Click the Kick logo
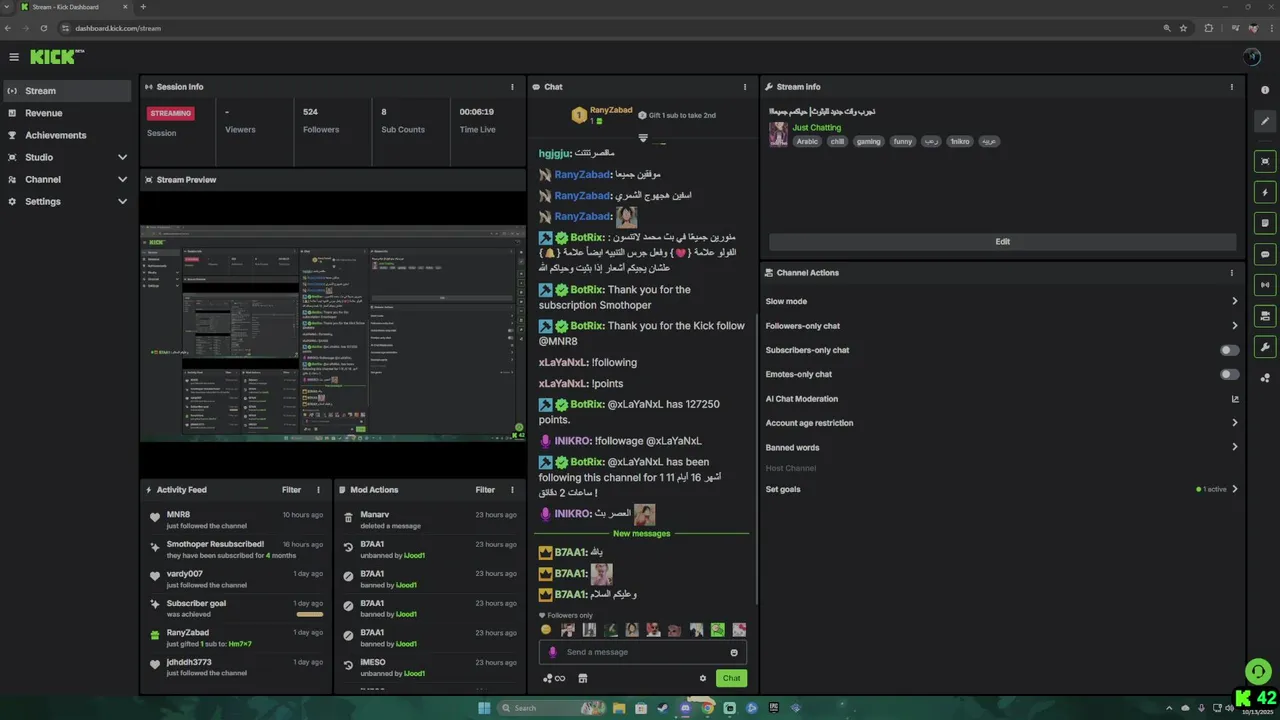Image resolution: width=1280 pixels, height=720 pixels. click(55, 57)
